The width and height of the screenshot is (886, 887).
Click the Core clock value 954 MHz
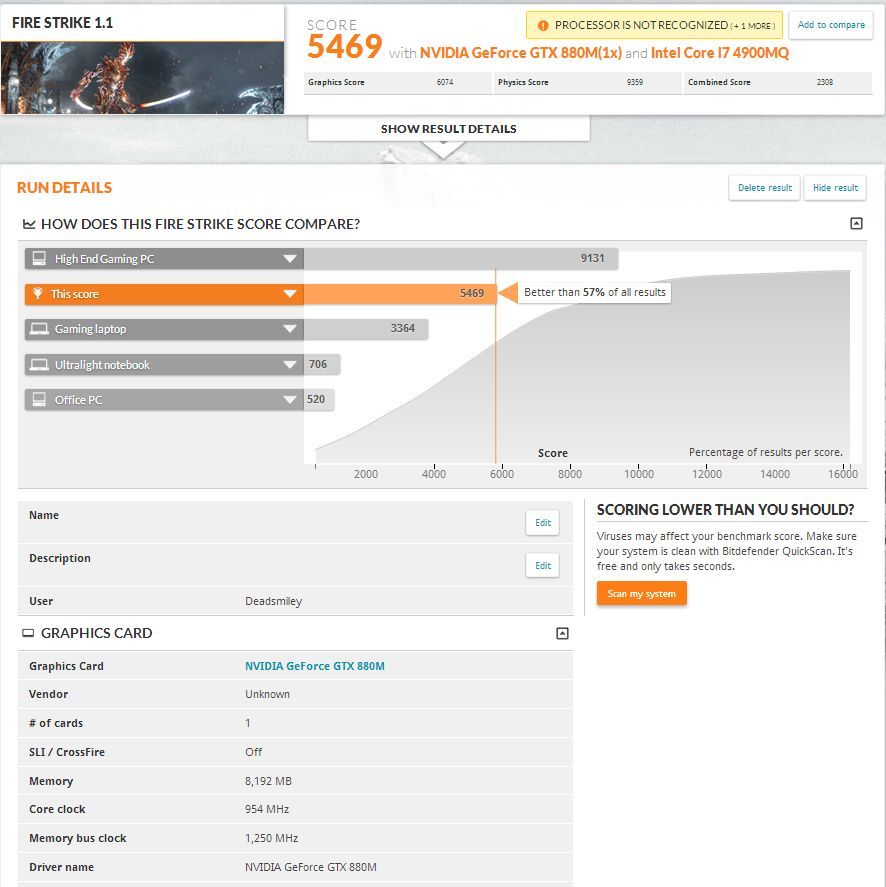(267, 809)
